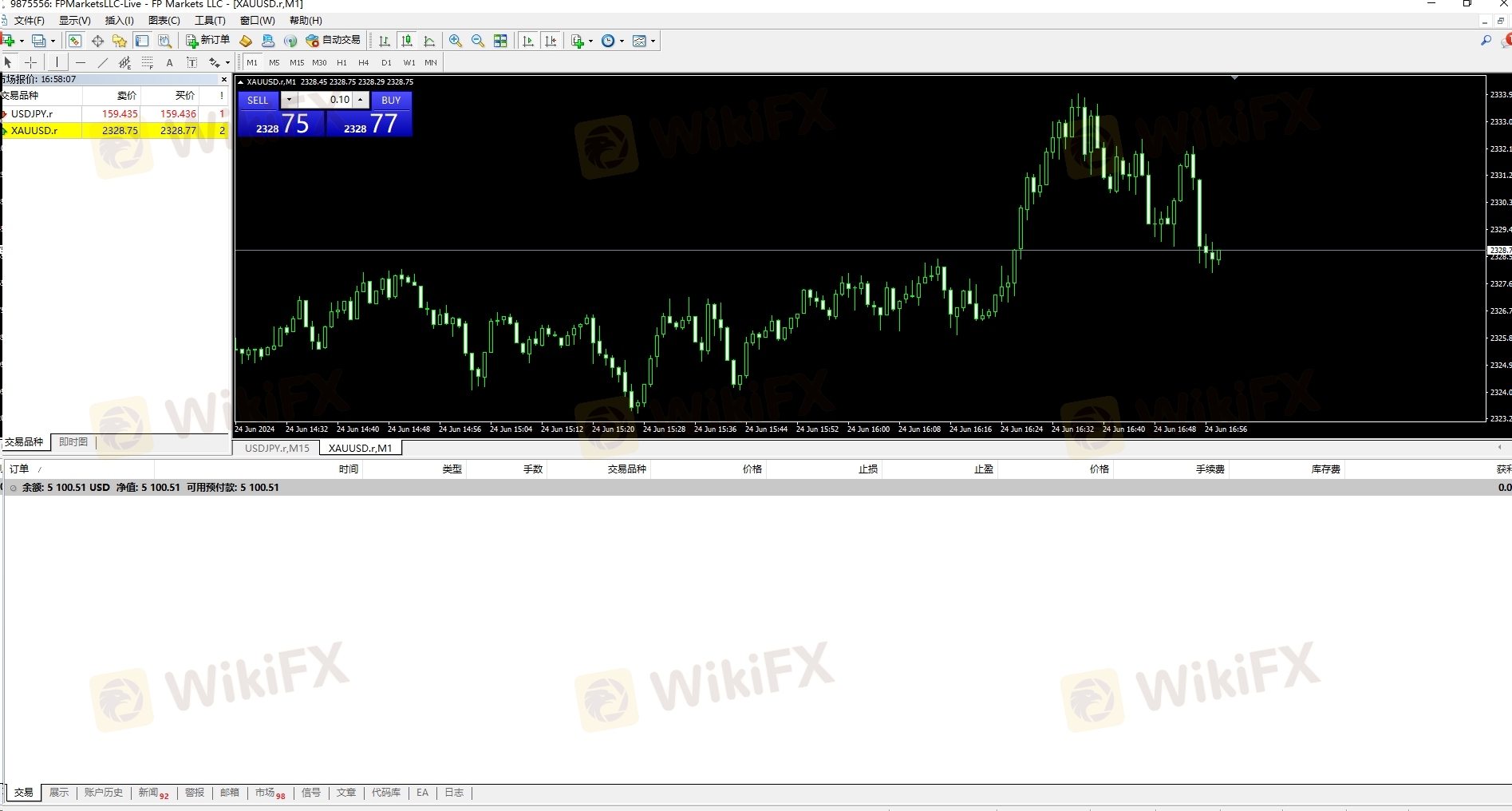The image size is (1512, 811).
Task: Select the Fibonacci retracement tool
Action: point(148,62)
